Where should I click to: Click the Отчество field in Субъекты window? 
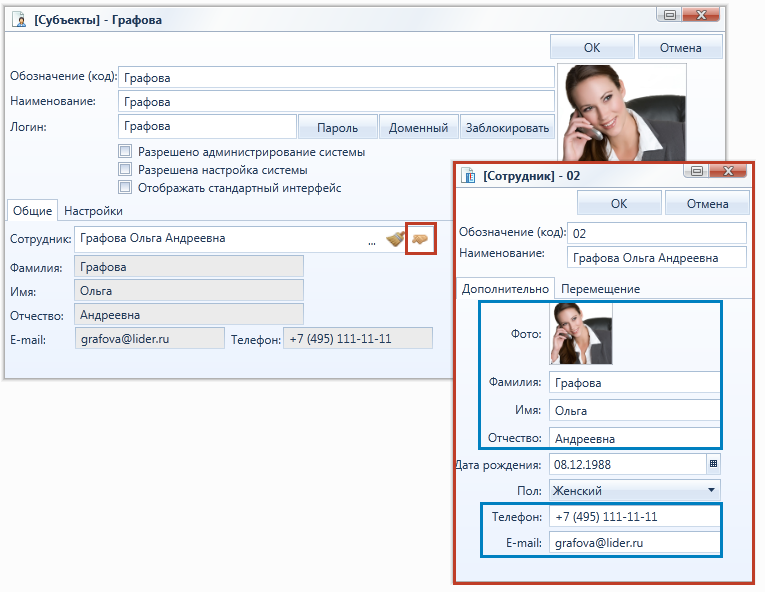coord(189,314)
